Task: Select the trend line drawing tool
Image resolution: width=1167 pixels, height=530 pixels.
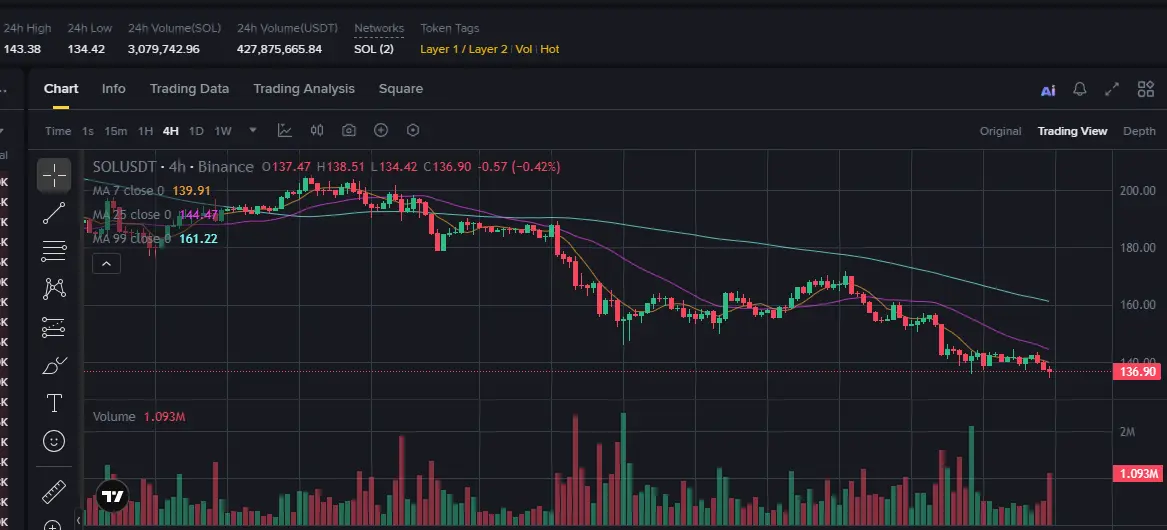Action: pyautogui.click(x=54, y=212)
